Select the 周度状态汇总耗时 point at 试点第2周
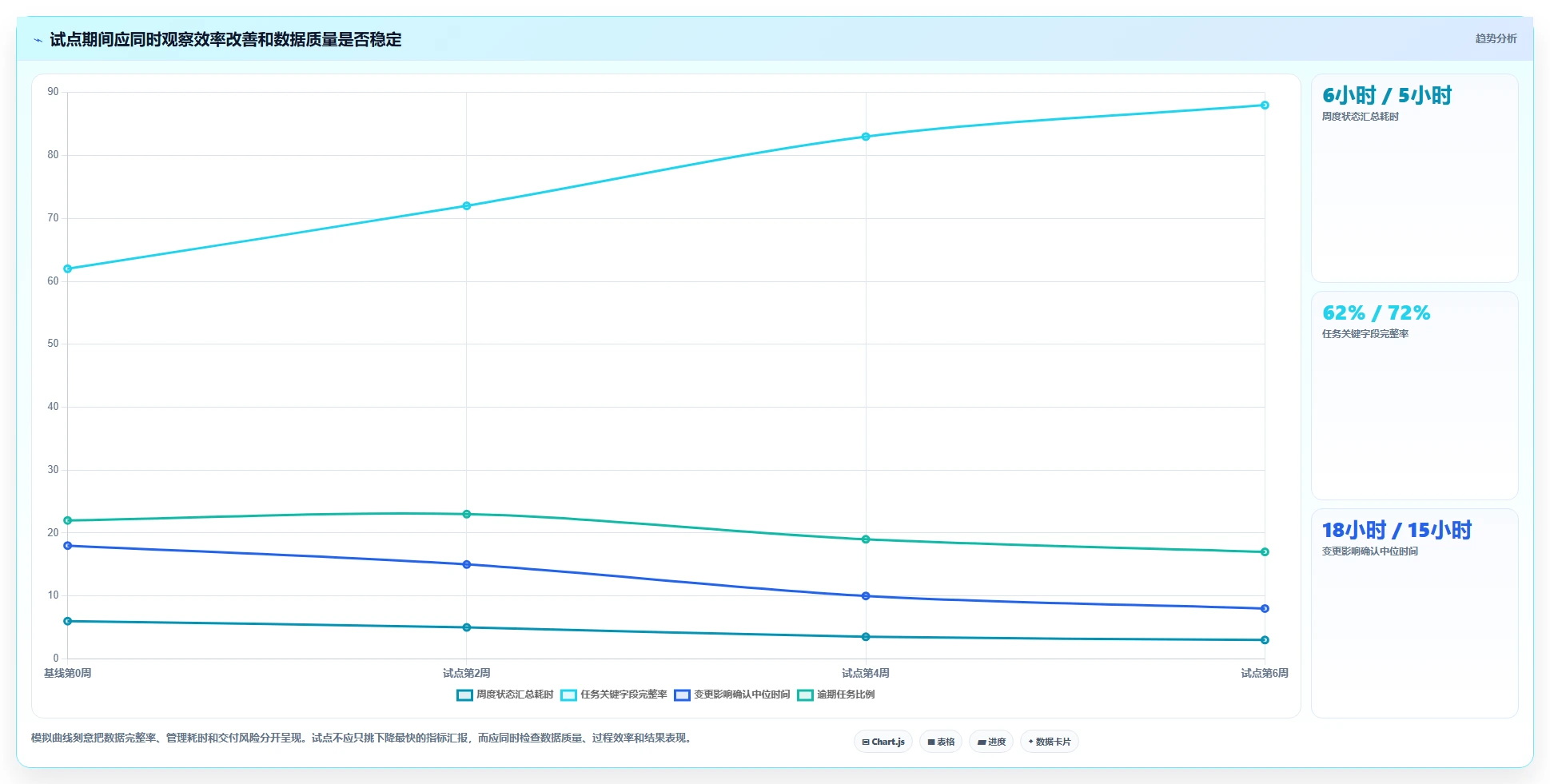The image size is (1550, 784). [x=467, y=627]
